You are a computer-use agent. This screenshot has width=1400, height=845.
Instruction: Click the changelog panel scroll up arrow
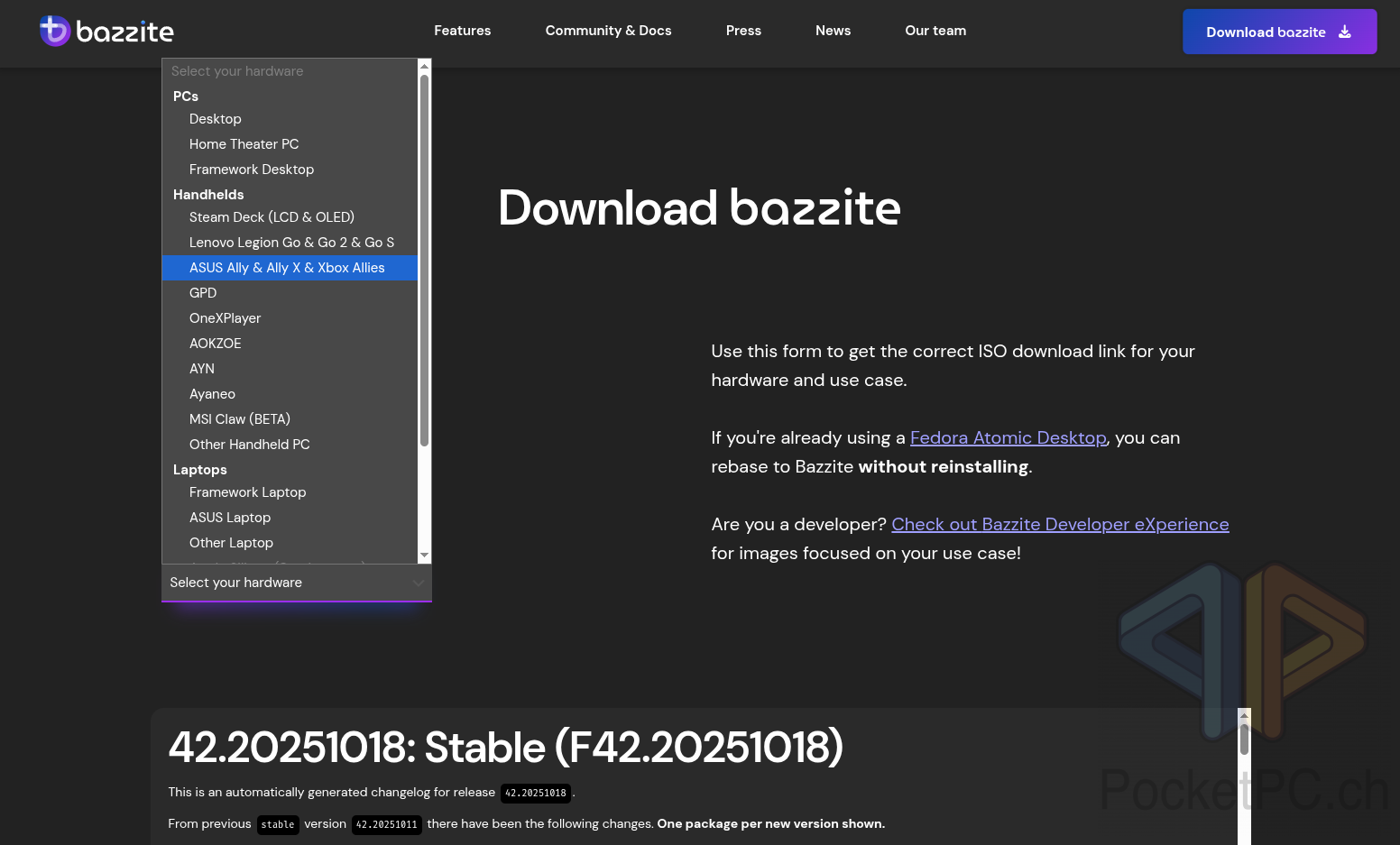click(x=1244, y=715)
